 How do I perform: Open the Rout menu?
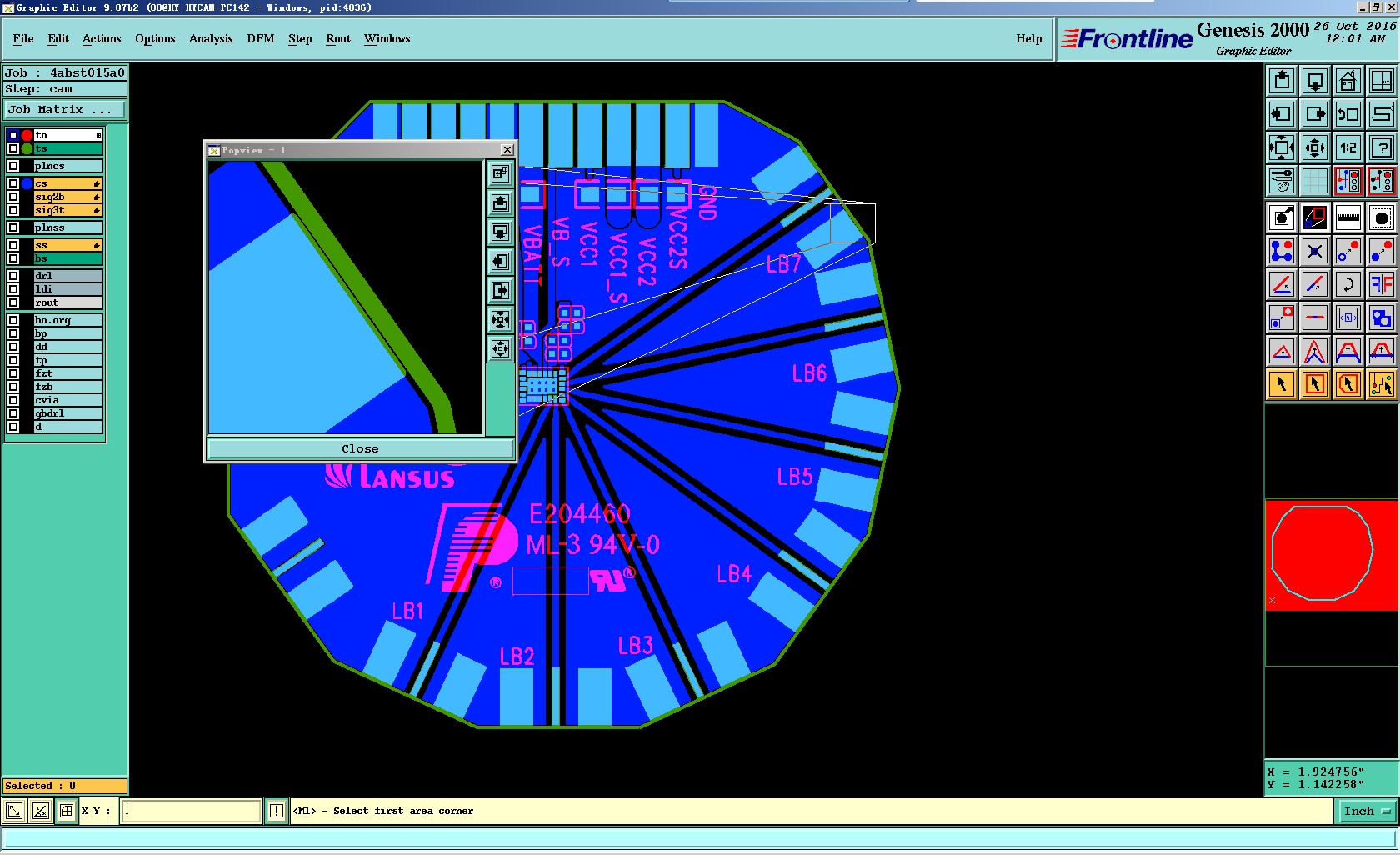[338, 38]
